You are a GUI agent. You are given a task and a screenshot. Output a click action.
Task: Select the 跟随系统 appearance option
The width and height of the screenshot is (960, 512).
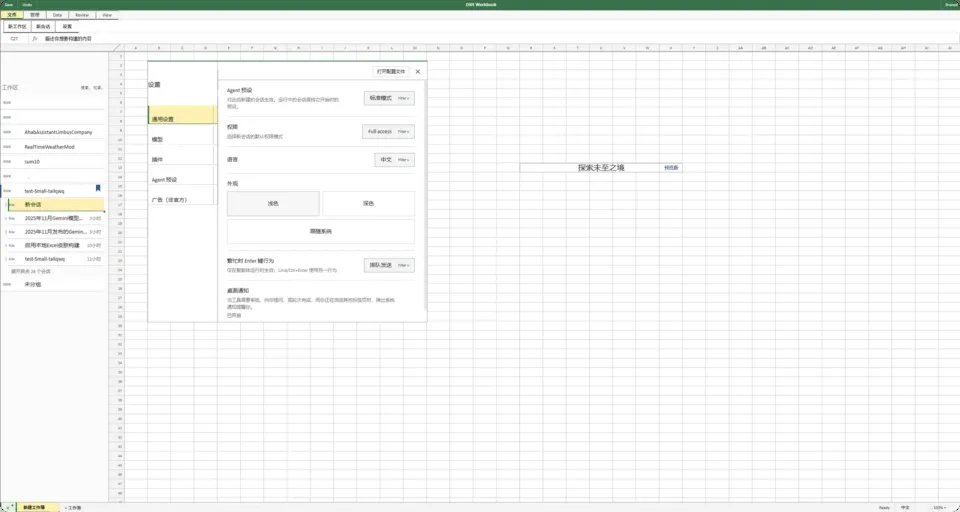tap(321, 232)
